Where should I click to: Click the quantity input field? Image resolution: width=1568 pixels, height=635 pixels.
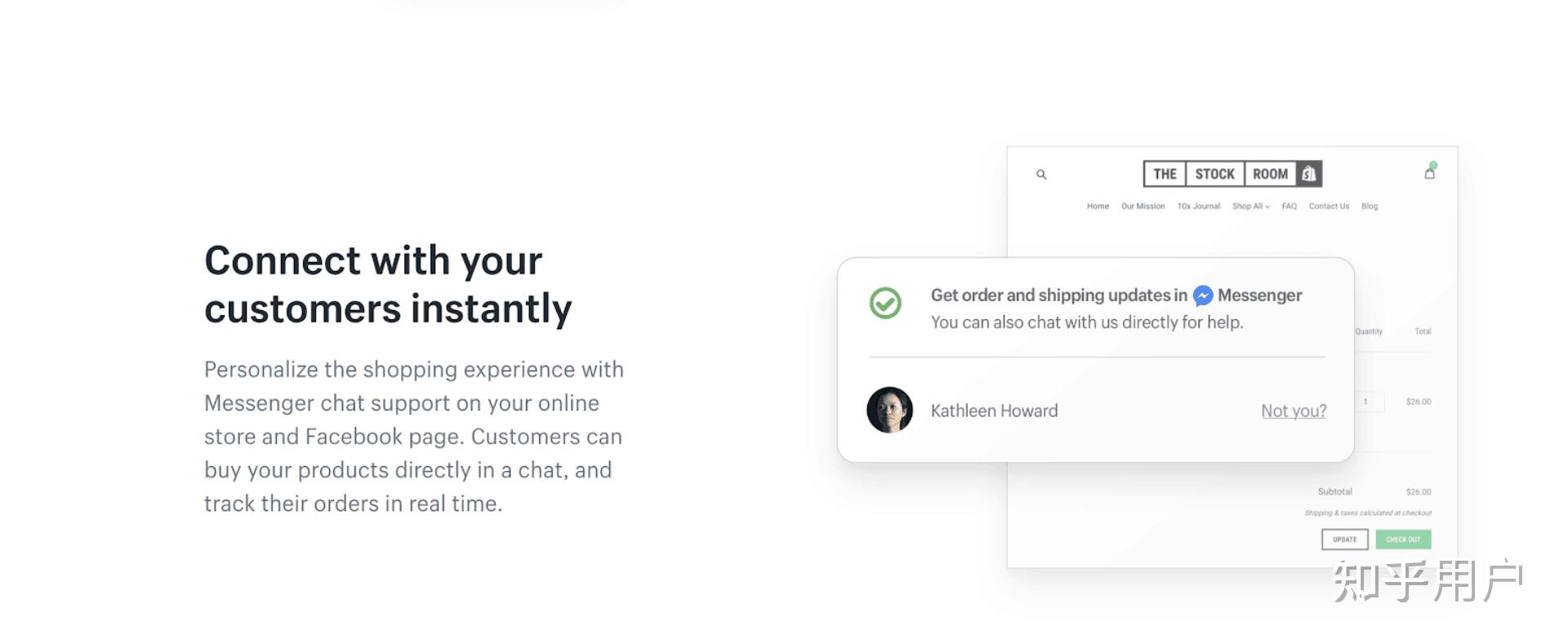pos(1370,402)
